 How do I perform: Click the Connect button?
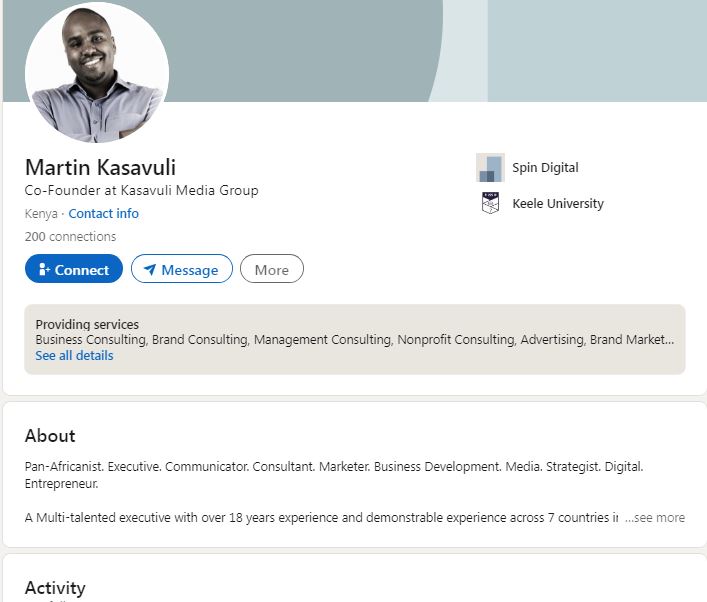point(73,269)
